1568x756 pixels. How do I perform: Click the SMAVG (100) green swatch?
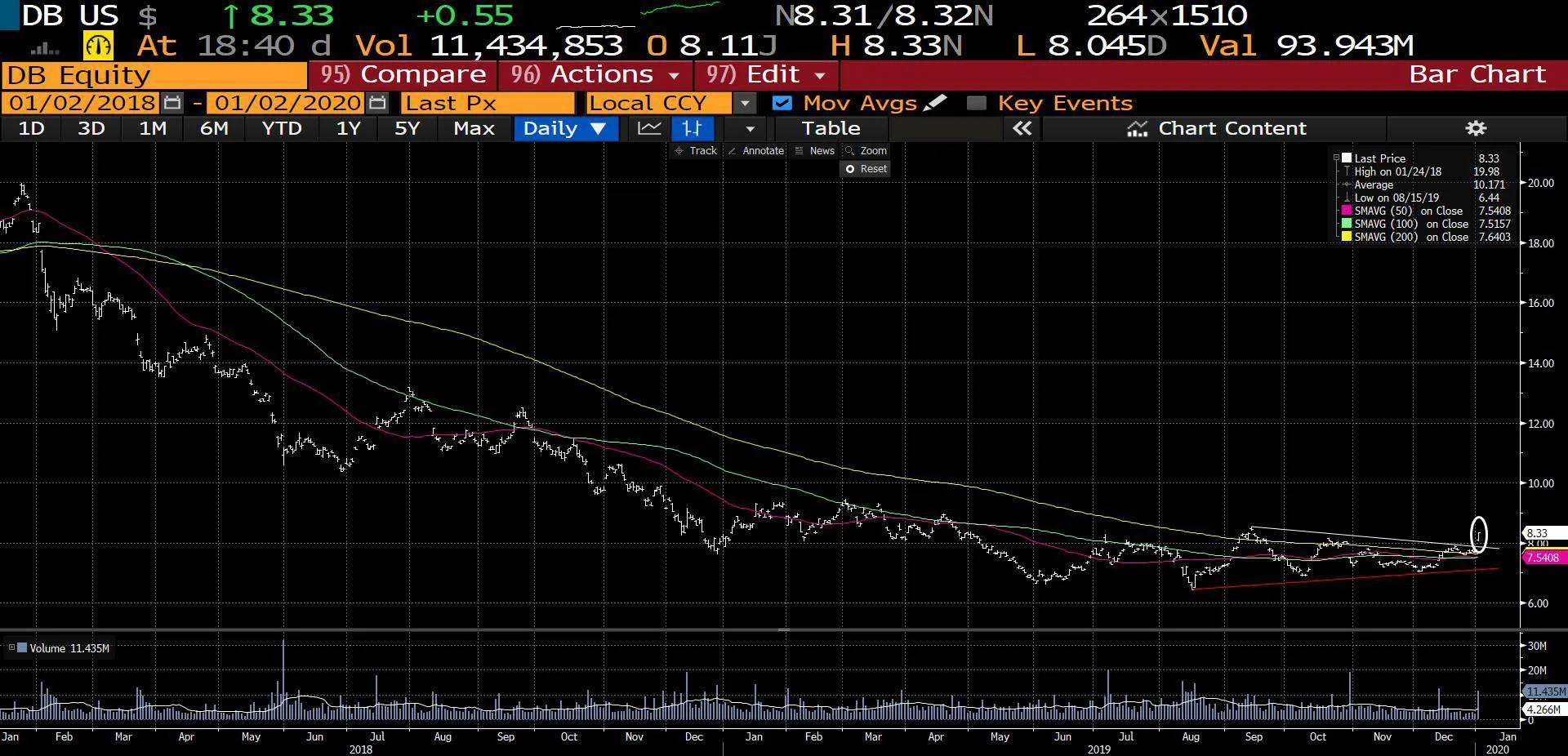(x=1347, y=224)
